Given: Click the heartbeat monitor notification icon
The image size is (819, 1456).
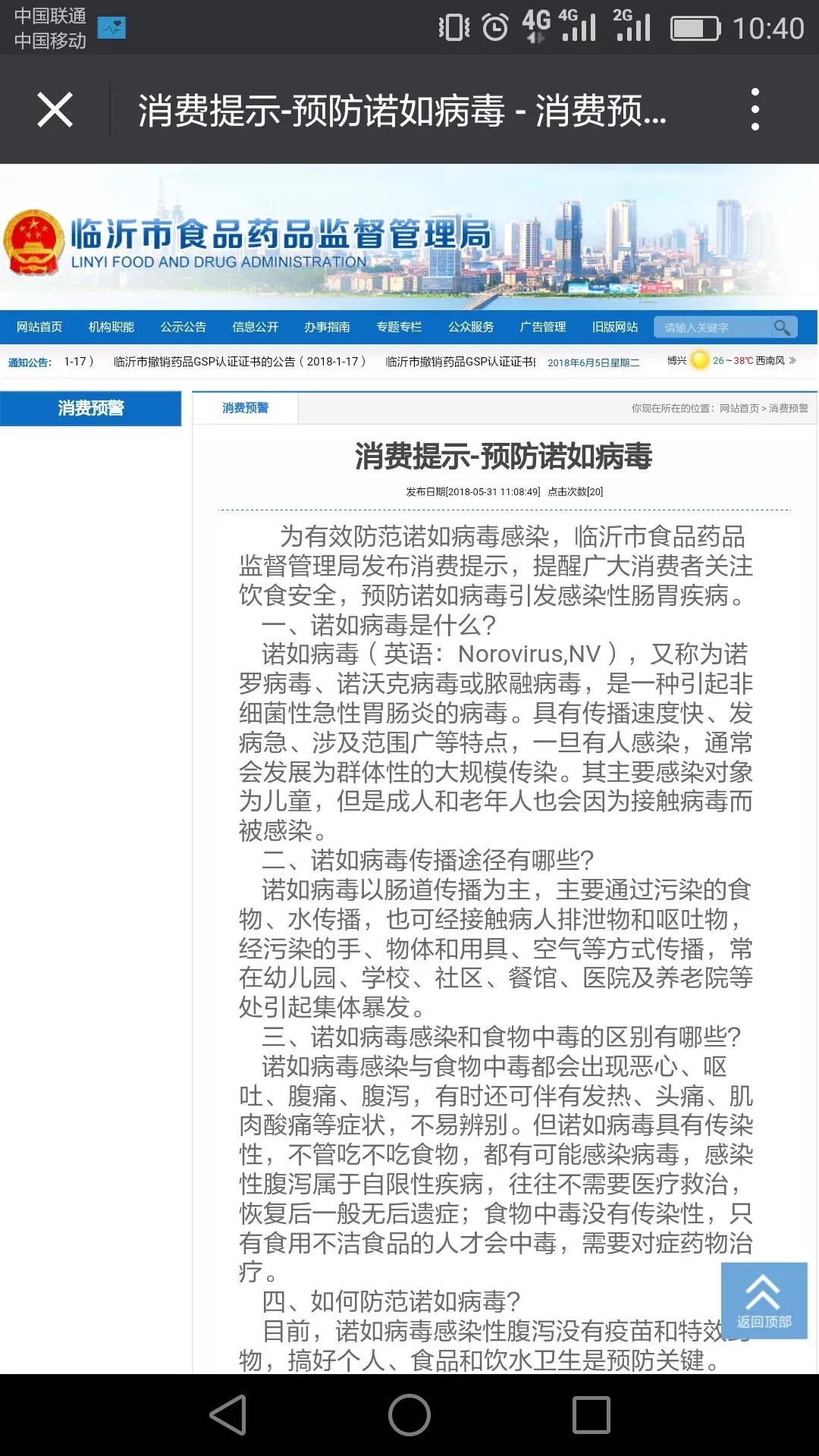Looking at the screenshot, I should (x=112, y=28).
